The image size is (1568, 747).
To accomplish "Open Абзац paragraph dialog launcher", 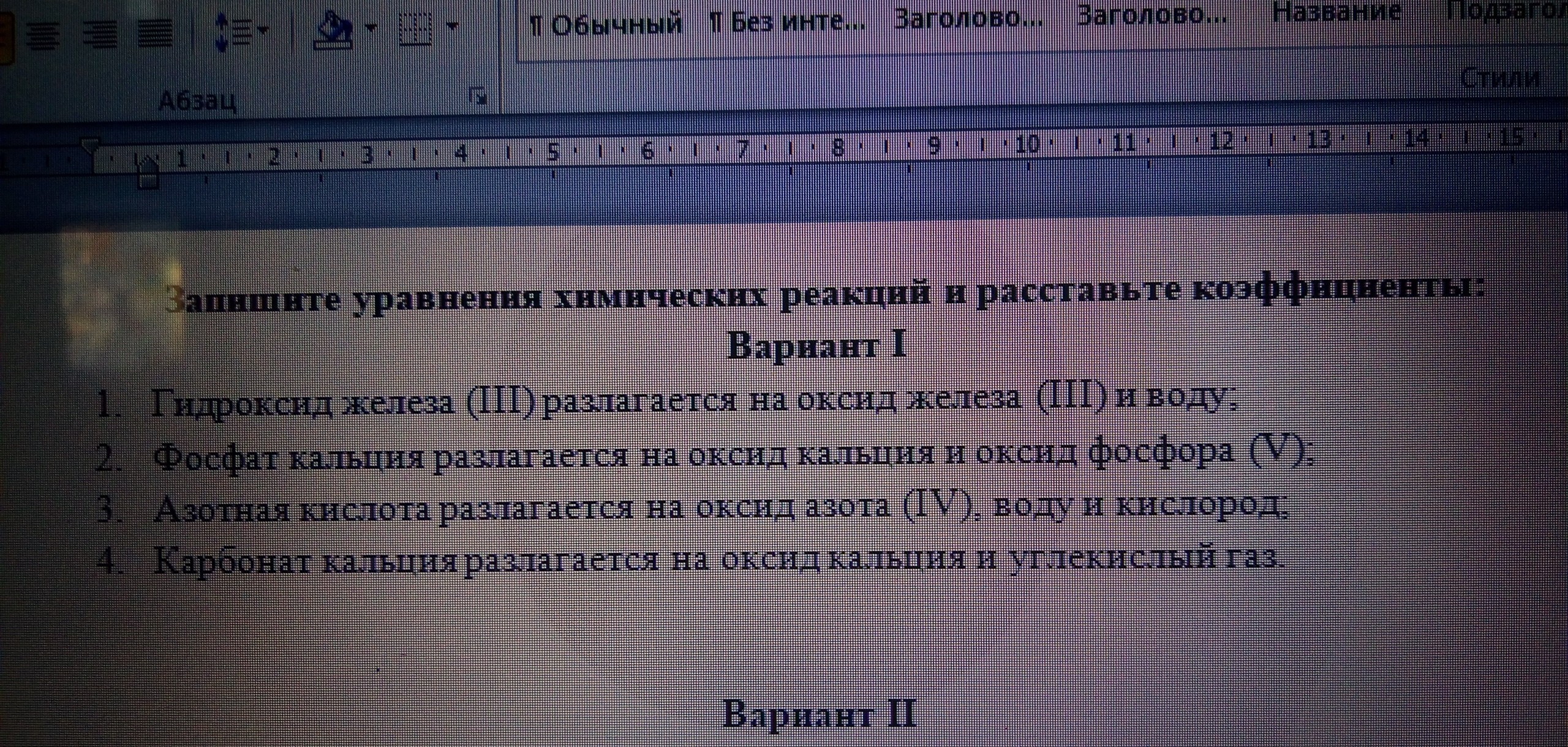I will [477, 96].
